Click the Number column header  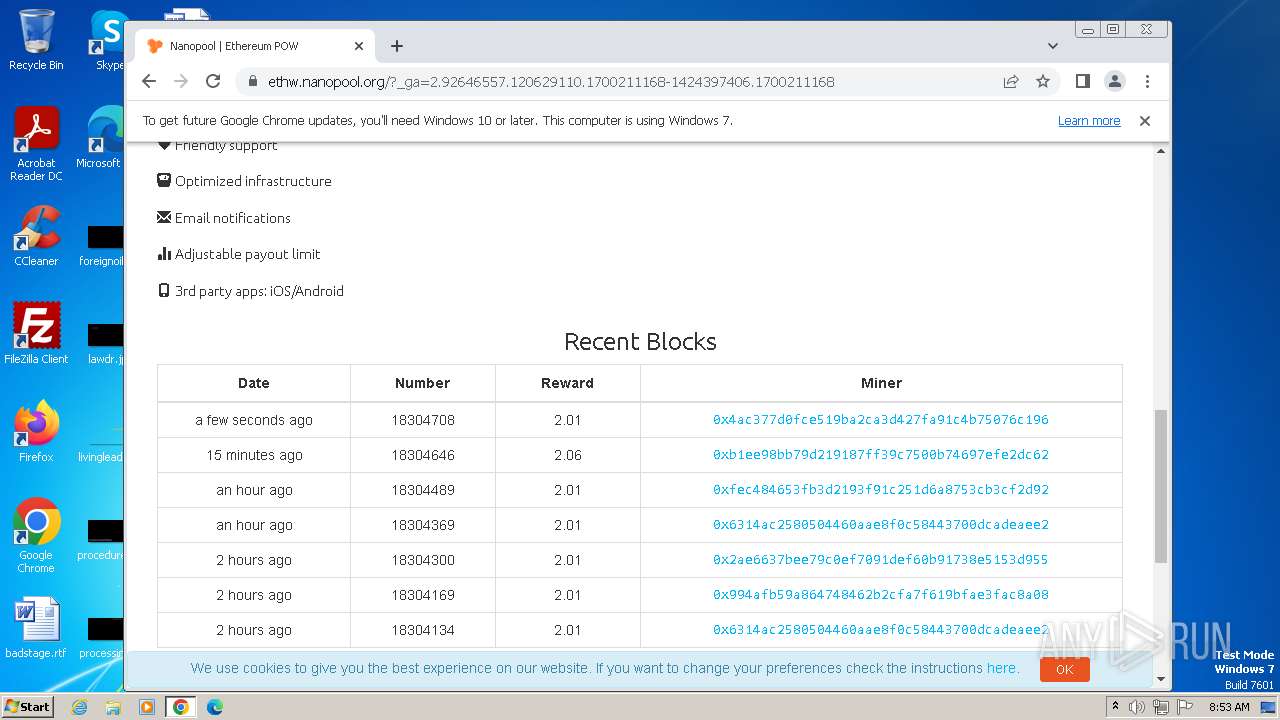[423, 383]
